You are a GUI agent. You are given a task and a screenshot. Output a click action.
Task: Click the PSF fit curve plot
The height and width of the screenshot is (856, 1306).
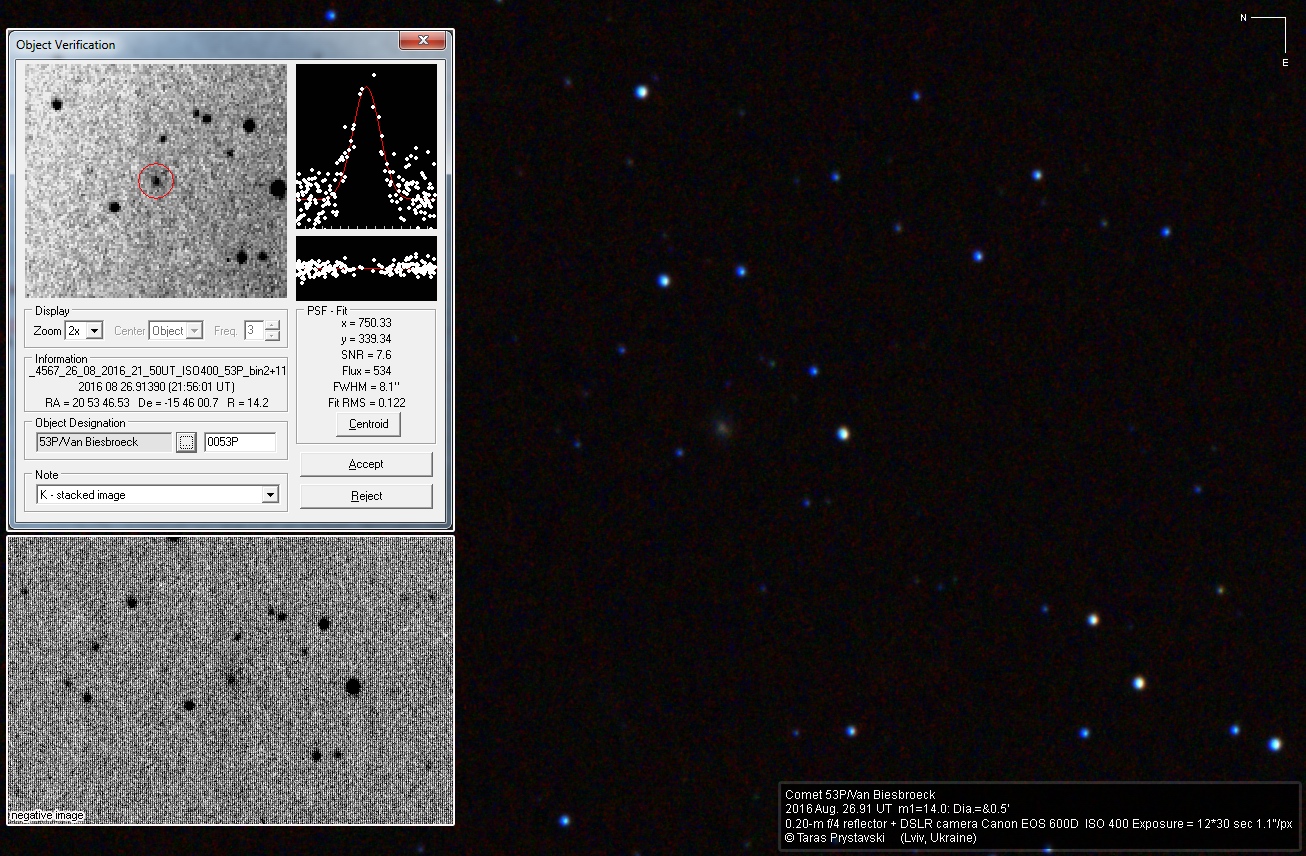(x=366, y=146)
